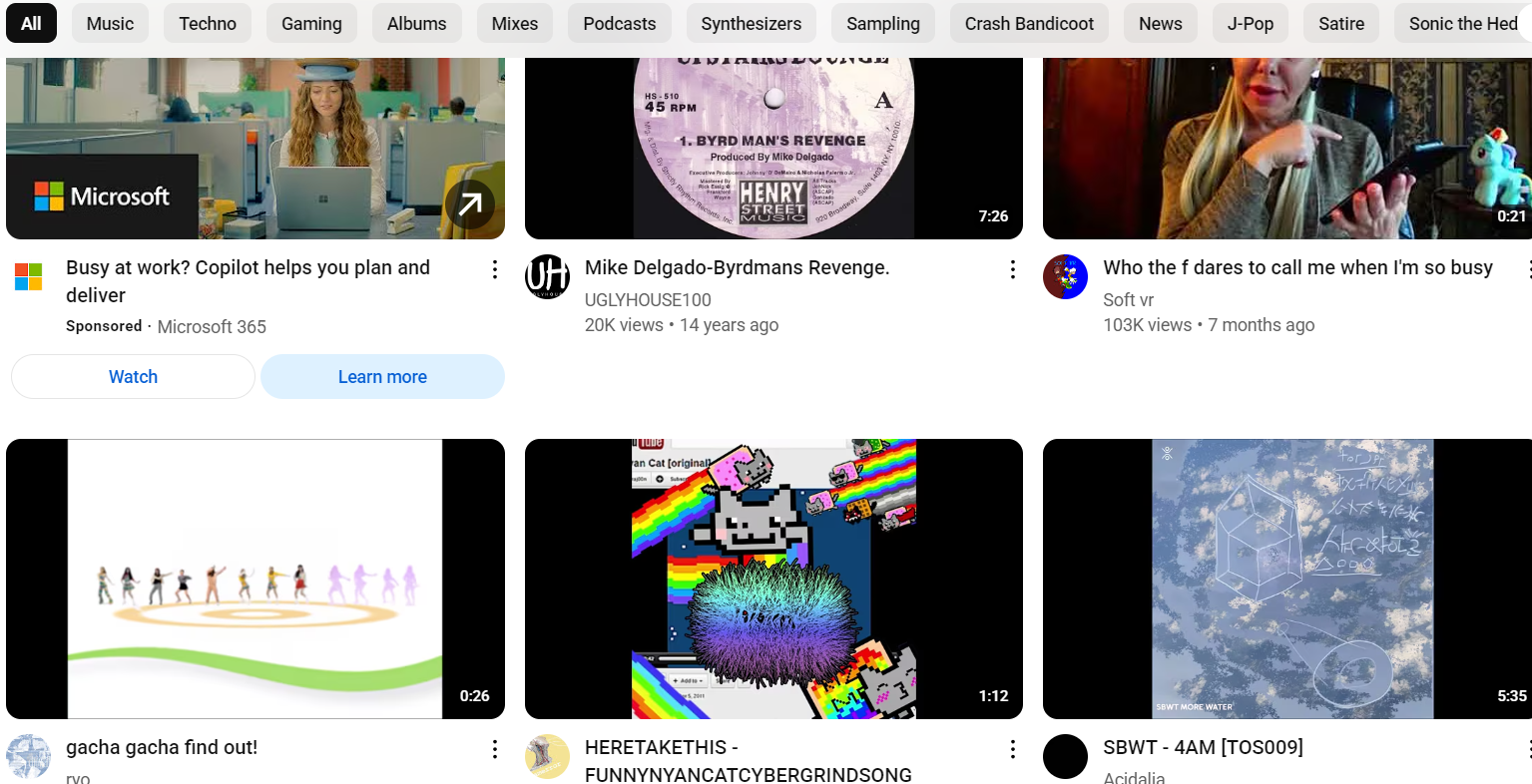Open more options for Mike Delgado-Byrdmans Revenge
Screen dimensions: 1532x784
1012,269
